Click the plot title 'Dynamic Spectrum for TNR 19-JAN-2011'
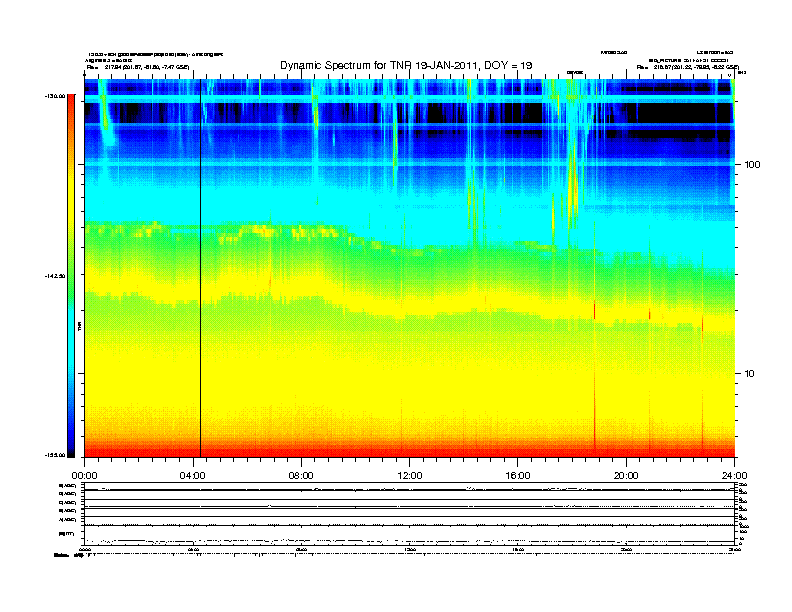The image size is (792, 612). tap(406, 65)
